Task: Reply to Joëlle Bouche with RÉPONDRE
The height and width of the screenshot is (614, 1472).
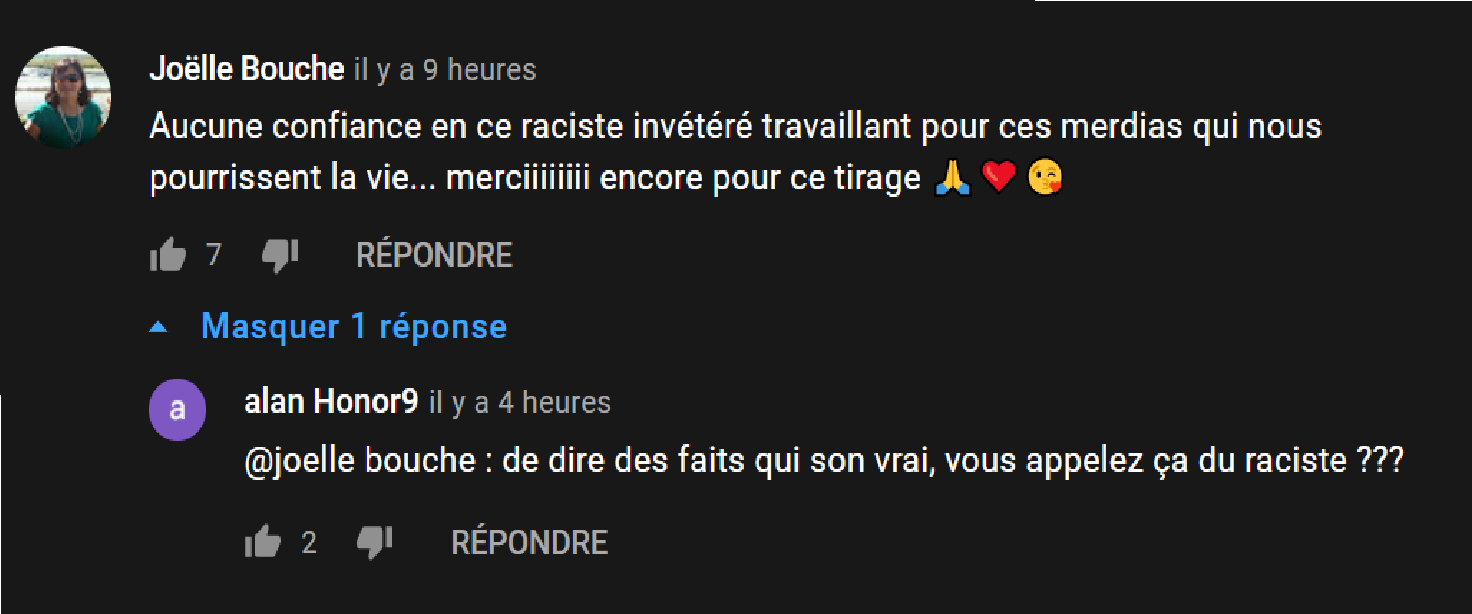Action: tap(434, 256)
